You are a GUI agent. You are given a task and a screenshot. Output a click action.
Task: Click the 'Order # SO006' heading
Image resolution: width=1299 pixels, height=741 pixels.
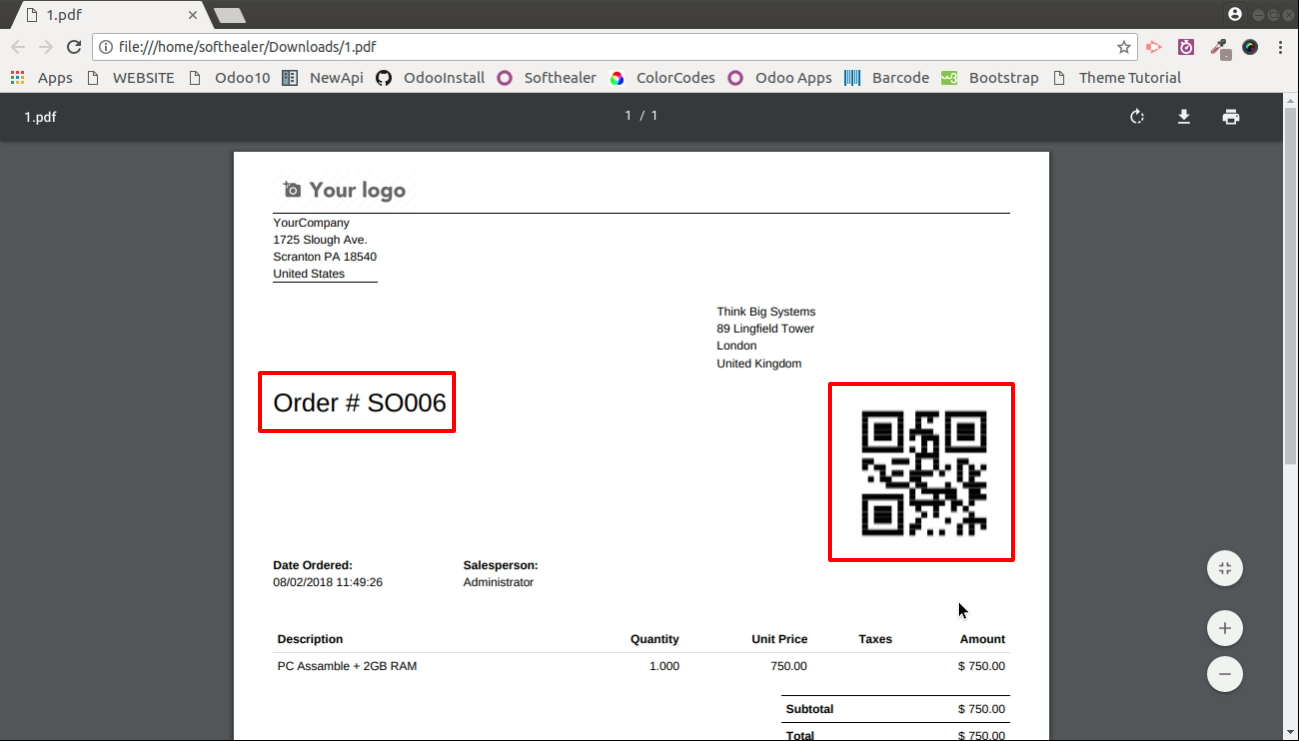tap(359, 403)
